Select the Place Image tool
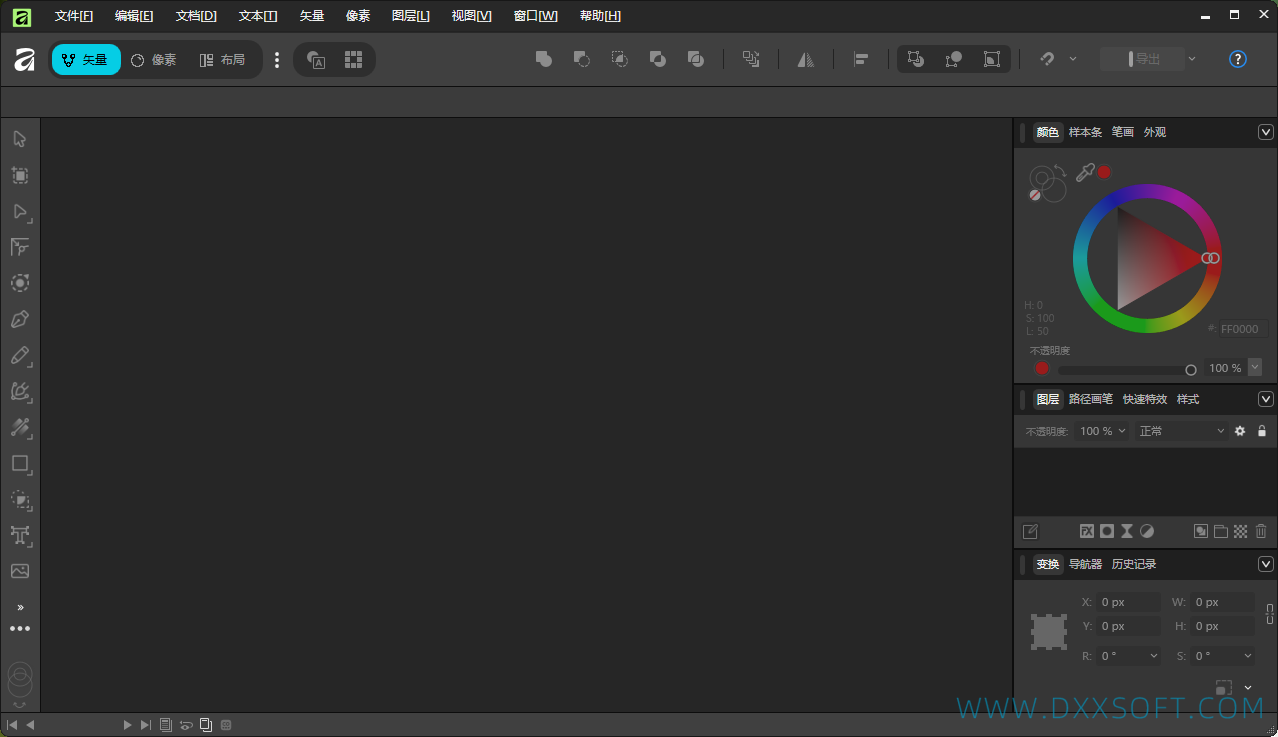Image resolution: width=1278 pixels, height=737 pixels. tap(20, 571)
